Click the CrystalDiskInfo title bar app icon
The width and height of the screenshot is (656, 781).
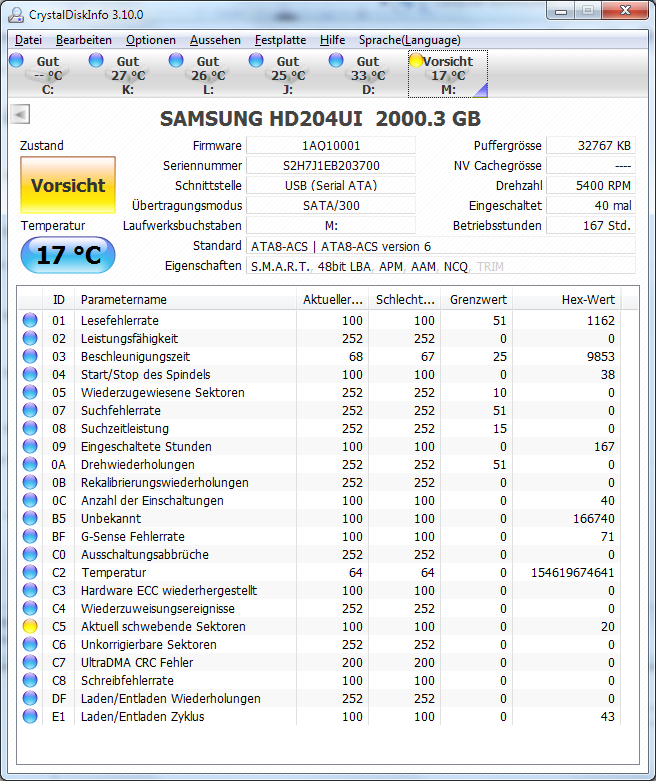click(x=16, y=14)
